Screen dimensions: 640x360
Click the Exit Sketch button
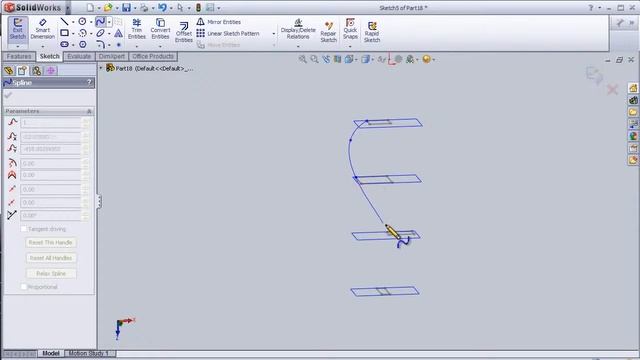pyautogui.click(x=18, y=29)
